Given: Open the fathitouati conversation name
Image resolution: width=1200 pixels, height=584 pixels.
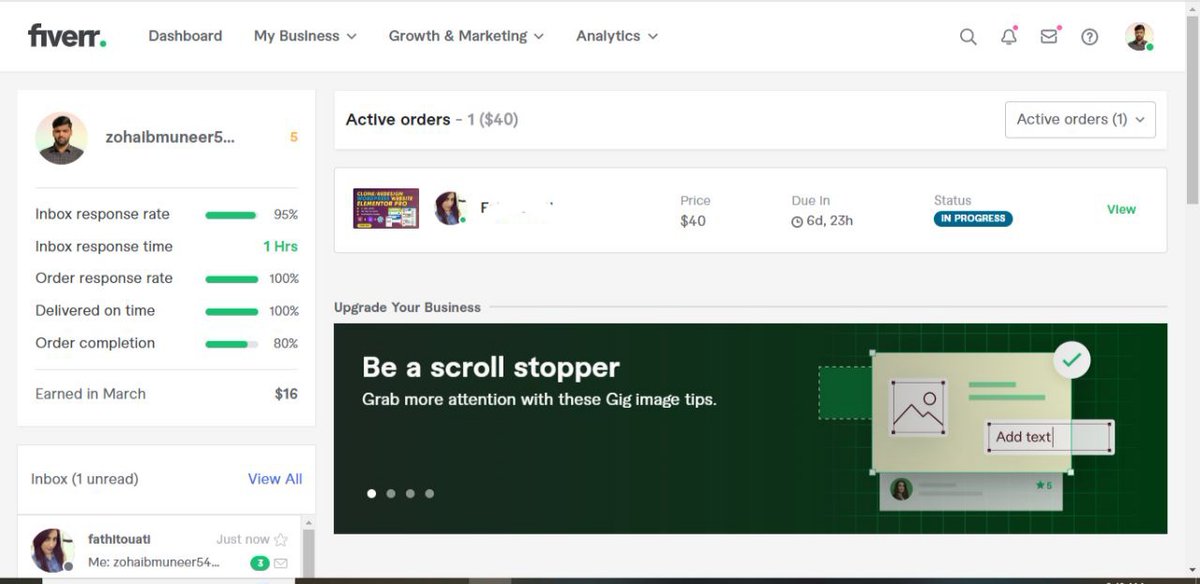Looking at the screenshot, I should 119,539.
